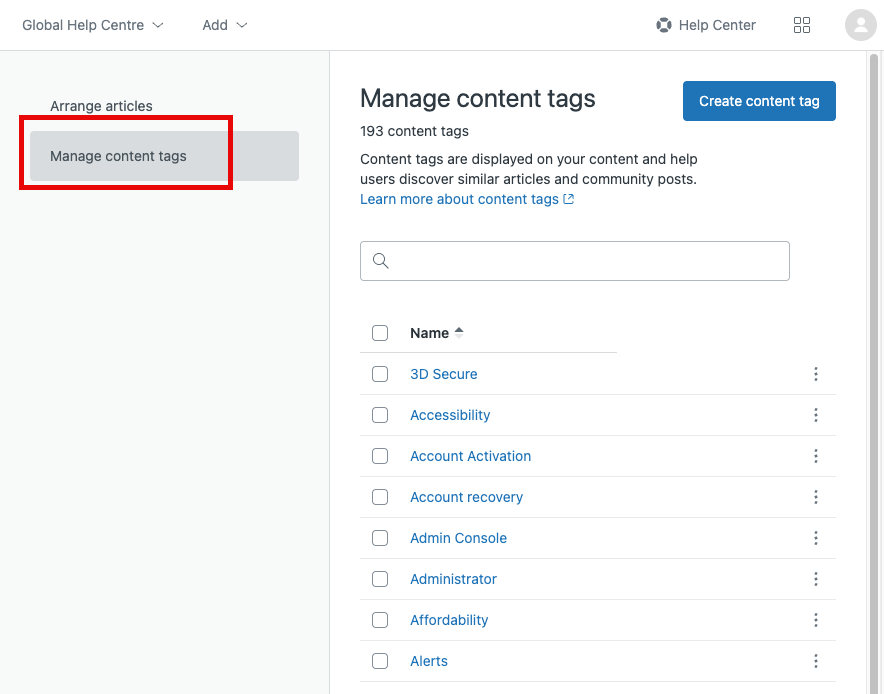Open the options menu for Account recovery
The height and width of the screenshot is (694, 884).
(x=816, y=497)
